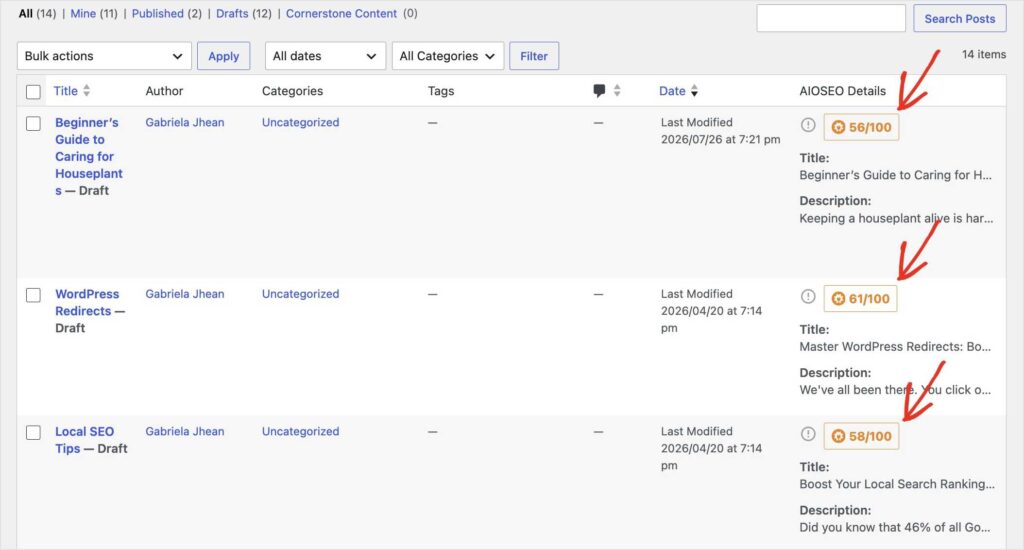The height and width of the screenshot is (550, 1024).
Task: Apply the selected bulk action
Action: click(223, 56)
